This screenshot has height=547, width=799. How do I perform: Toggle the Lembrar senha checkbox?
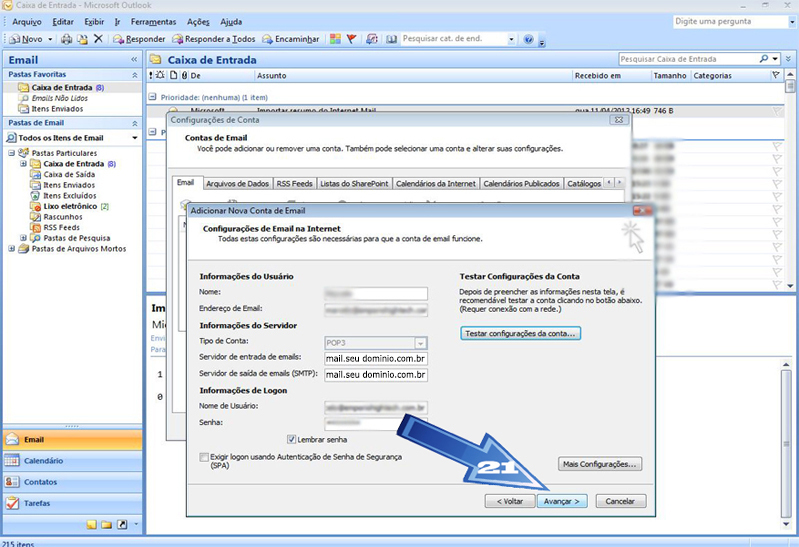(291, 439)
